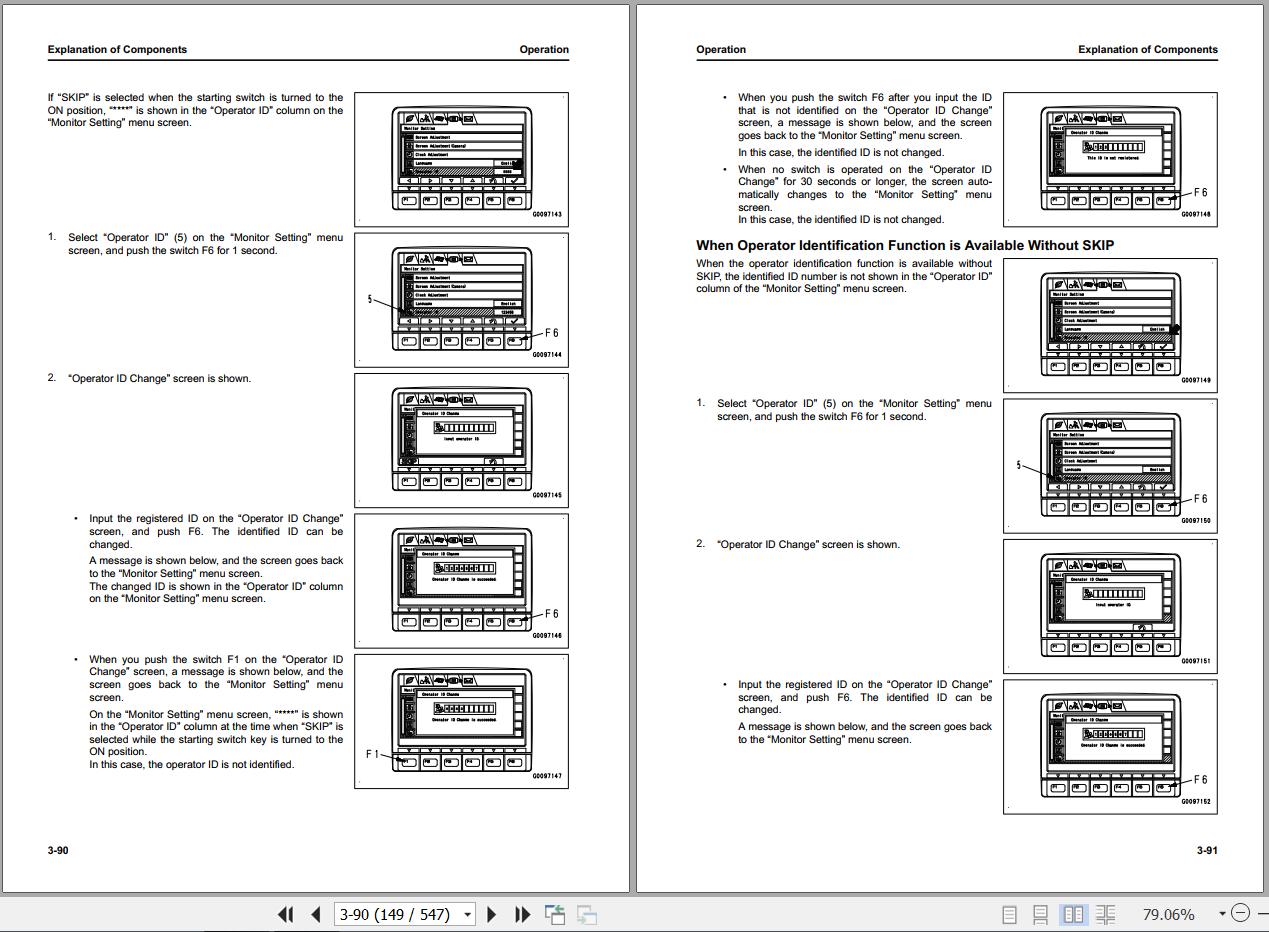
Task: Switch to continuous facing pages layout
Action: coord(1105,914)
